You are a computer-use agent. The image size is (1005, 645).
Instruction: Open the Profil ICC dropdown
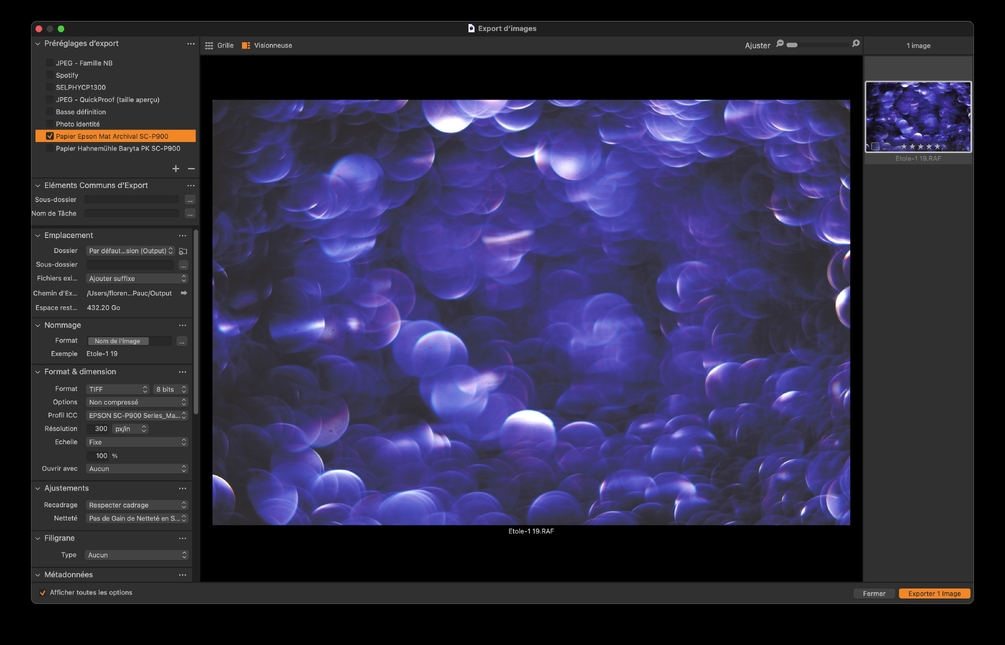coord(136,415)
